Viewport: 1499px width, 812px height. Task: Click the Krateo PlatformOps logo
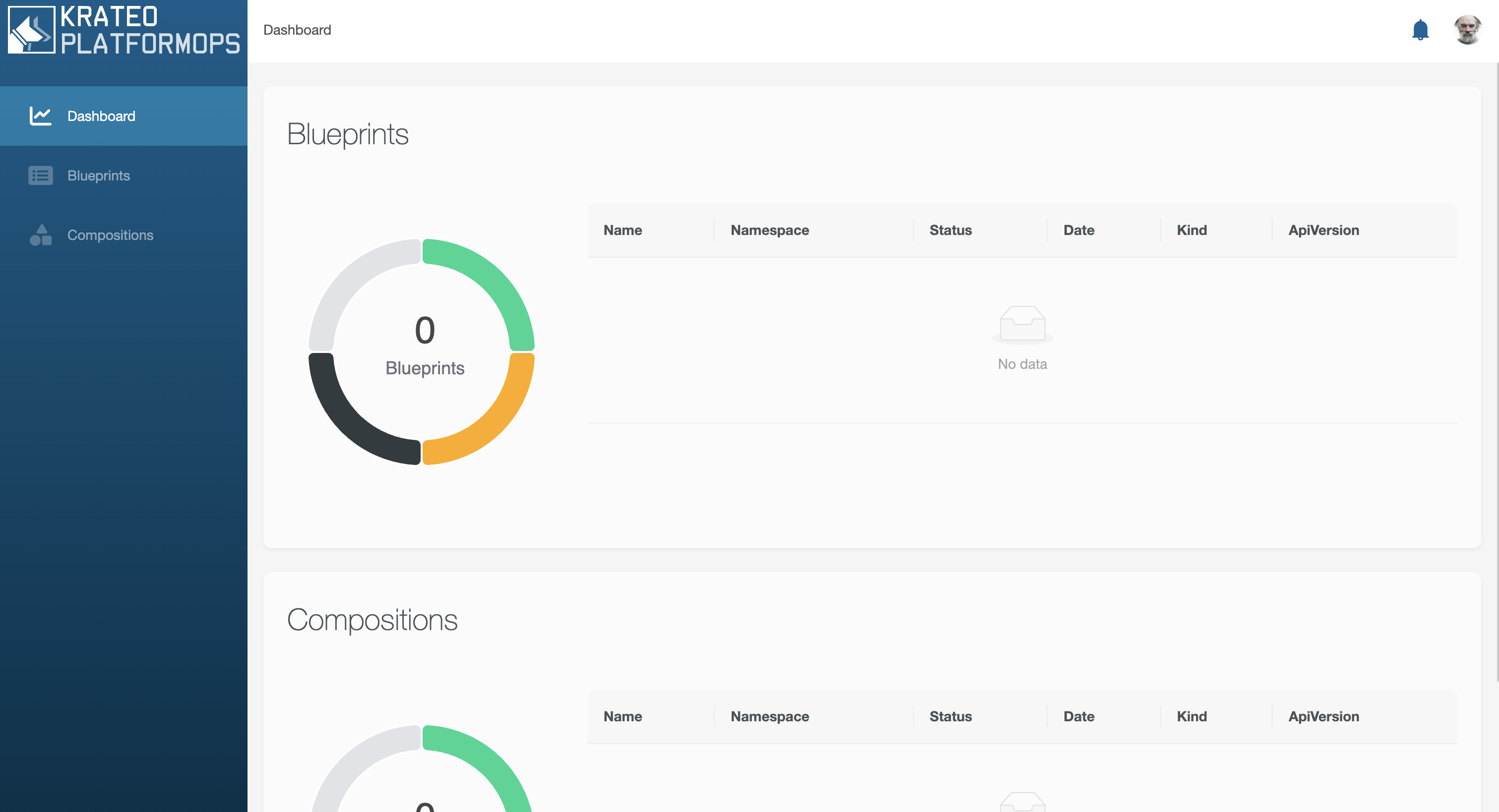pyautogui.click(x=124, y=30)
